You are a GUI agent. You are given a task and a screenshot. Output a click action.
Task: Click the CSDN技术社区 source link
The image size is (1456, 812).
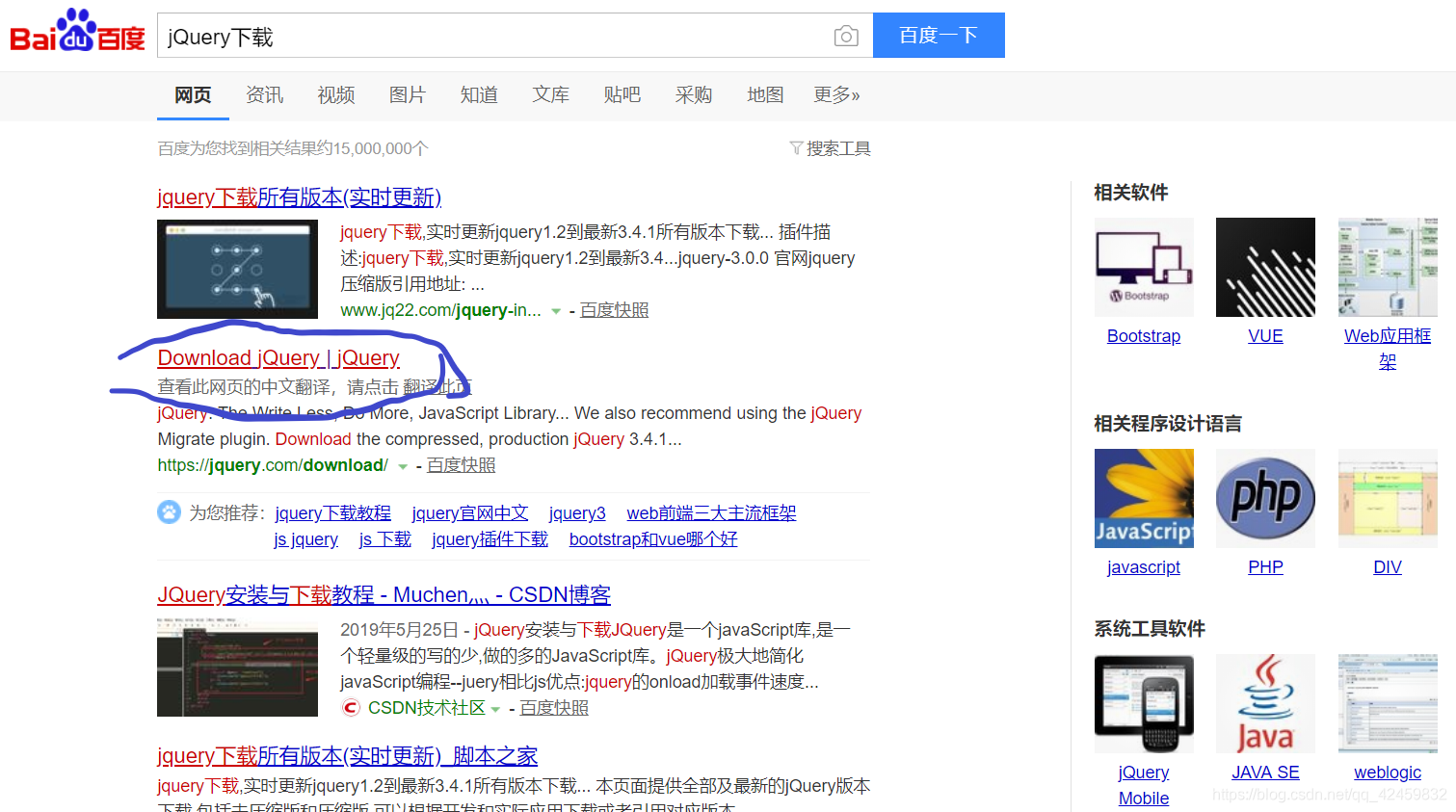tap(427, 708)
